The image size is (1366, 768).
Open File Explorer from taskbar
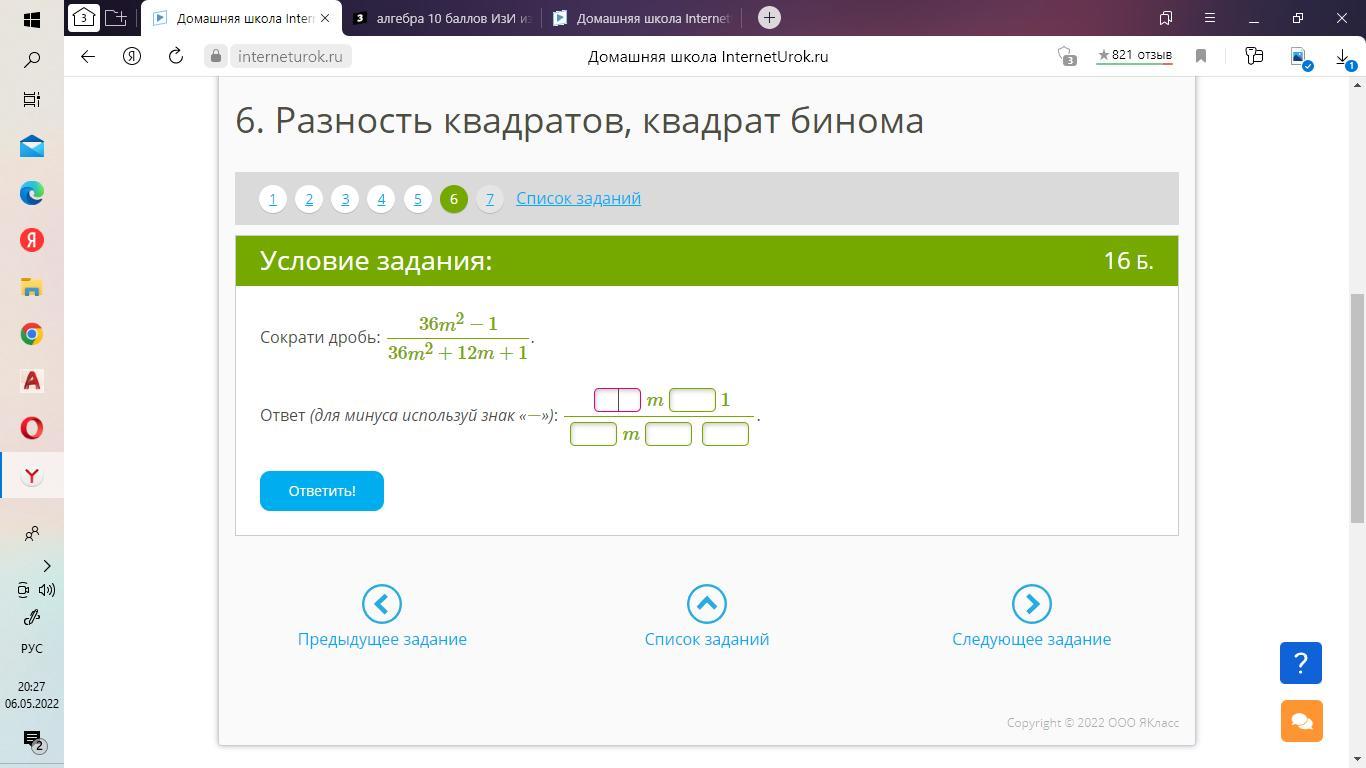click(x=31, y=287)
